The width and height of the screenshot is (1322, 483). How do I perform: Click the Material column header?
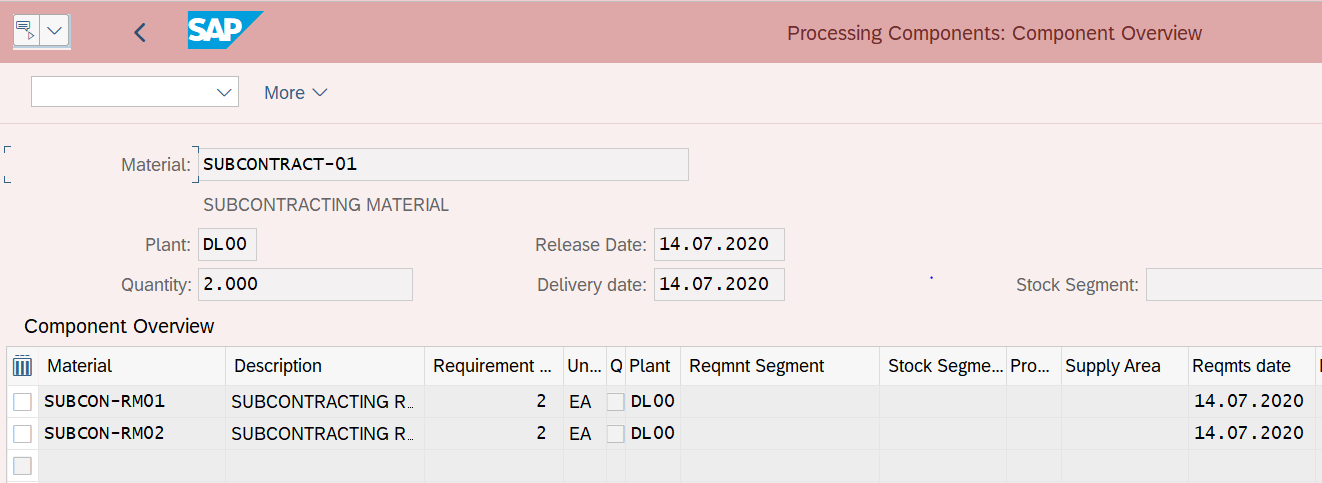[80, 366]
